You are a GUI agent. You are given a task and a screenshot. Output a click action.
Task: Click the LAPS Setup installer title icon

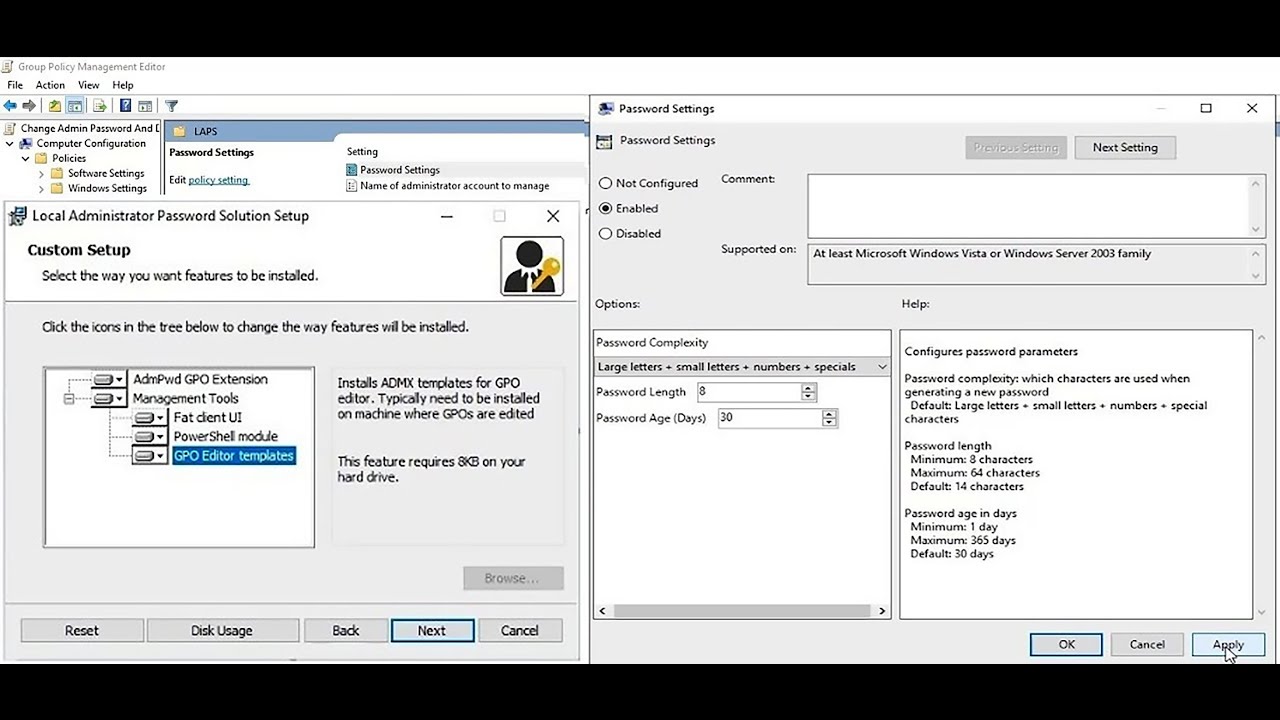point(18,216)
